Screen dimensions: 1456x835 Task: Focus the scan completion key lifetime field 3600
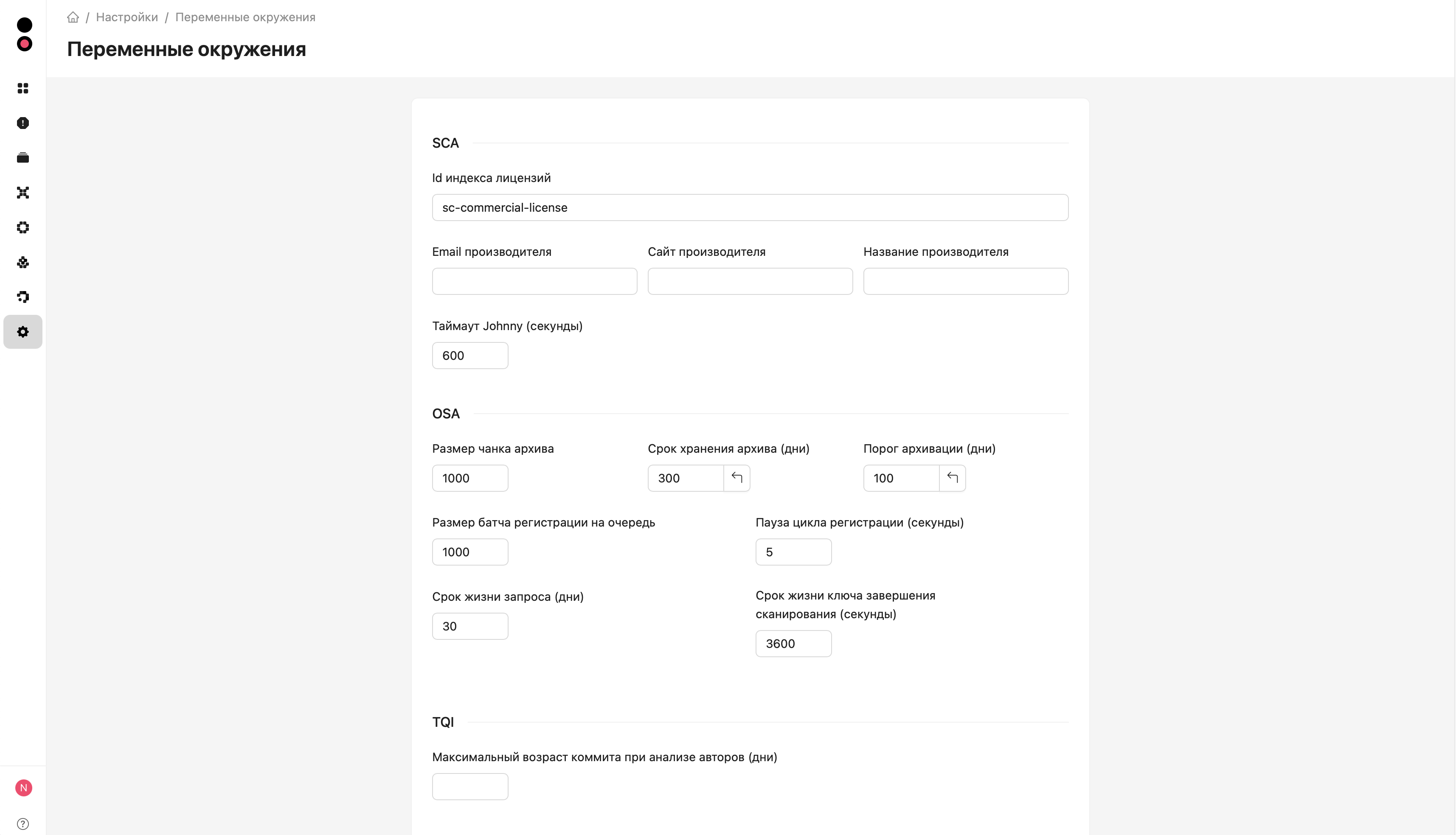tap(793, 644)
